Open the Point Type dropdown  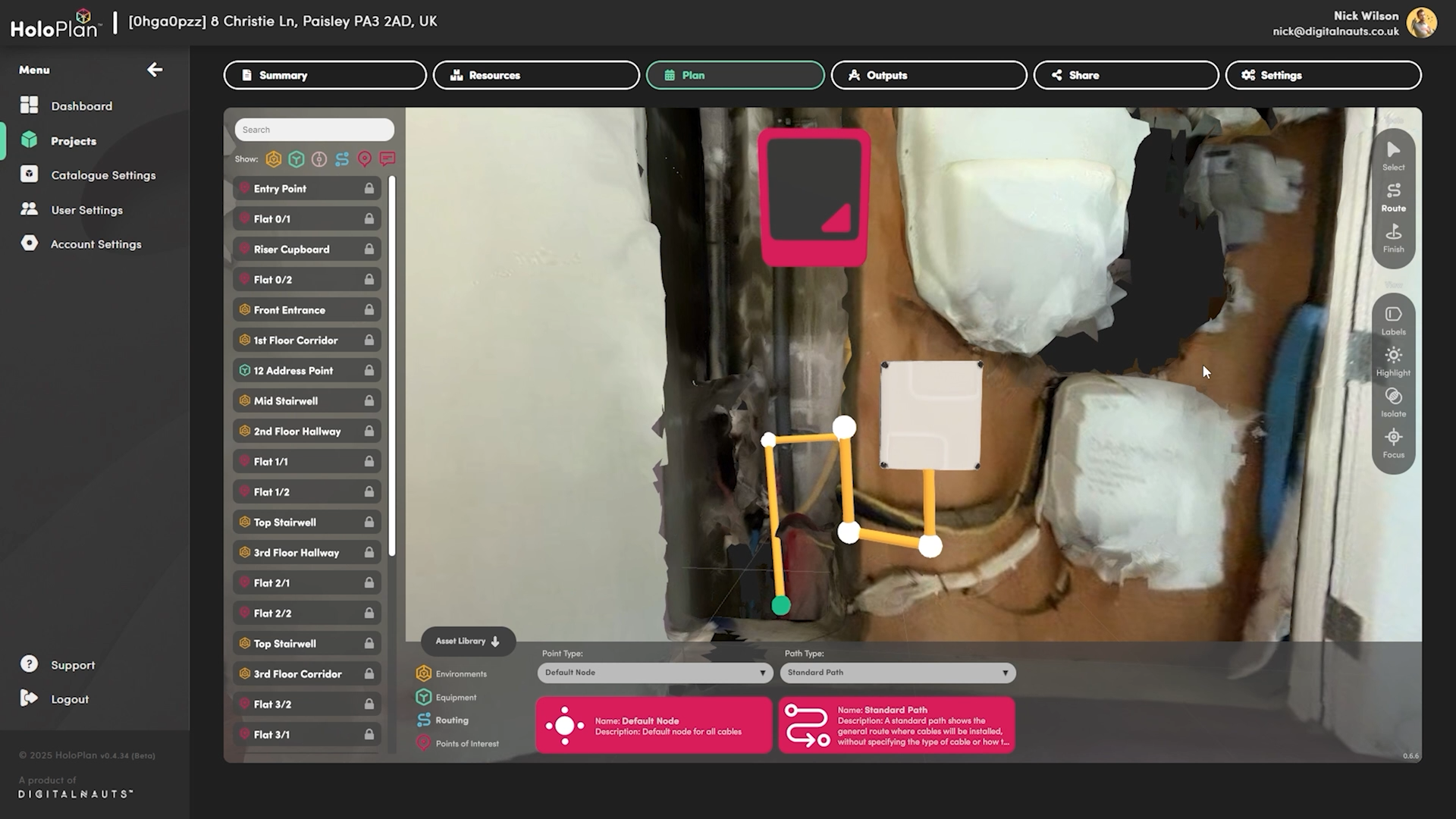[x=654, y=673]
